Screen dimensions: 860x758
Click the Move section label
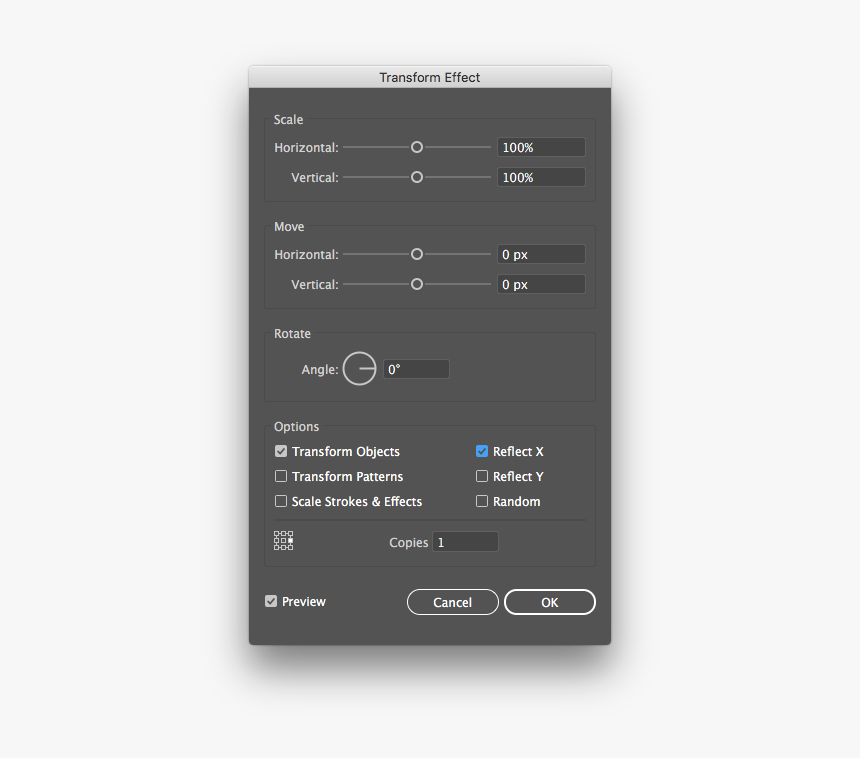click(289, 227)
